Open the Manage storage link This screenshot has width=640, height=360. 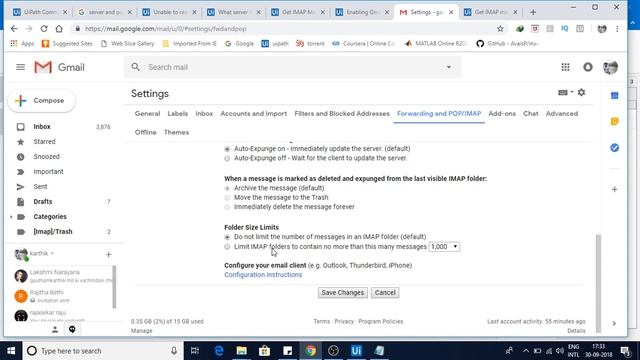point(142,331)
